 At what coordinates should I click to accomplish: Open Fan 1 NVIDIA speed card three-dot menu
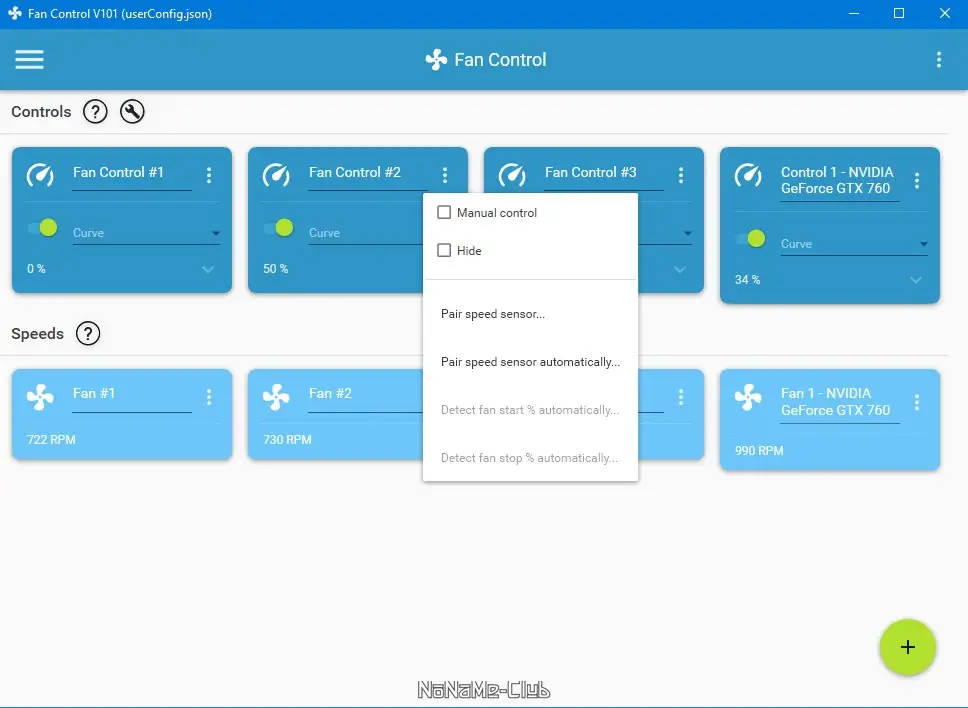tap(917, 402)
